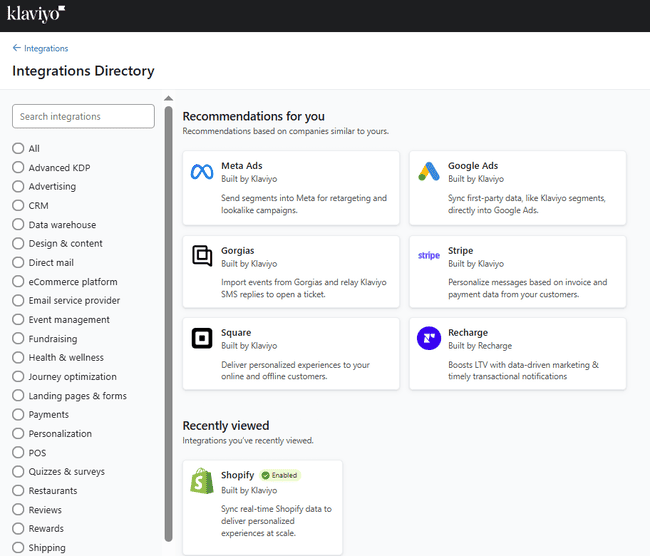Choose the Reviews category option
The height and width of the screenshot is (556, 650).
[x=18, y=510]
